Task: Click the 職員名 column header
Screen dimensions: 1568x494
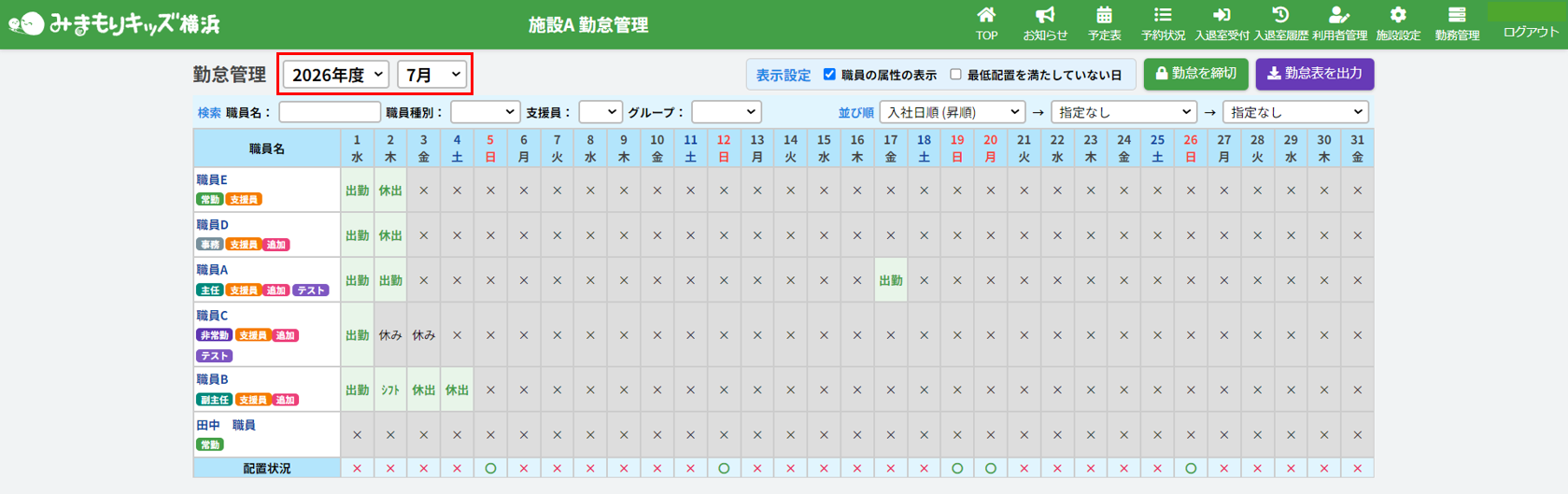Action: click(267, 148)
